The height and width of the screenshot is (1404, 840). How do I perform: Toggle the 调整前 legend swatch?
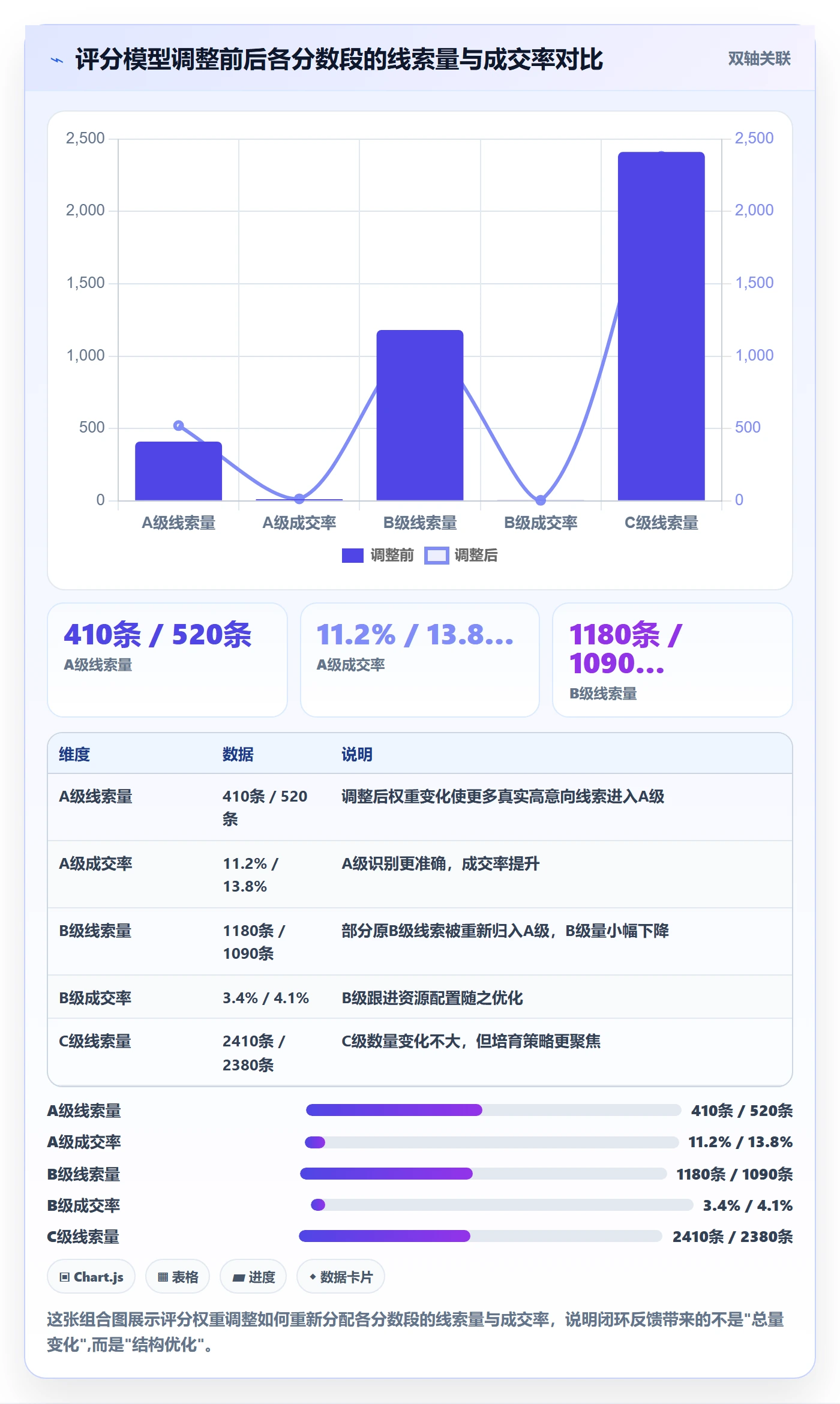pyautogui.click(x=353, y=556)
